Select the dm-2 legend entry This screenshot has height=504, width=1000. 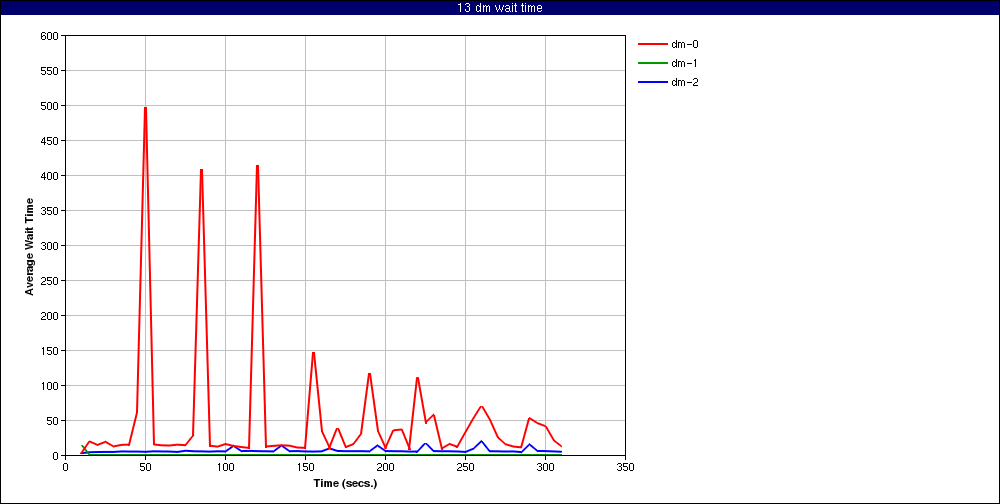pyautogui.click(x=668, y=82)
